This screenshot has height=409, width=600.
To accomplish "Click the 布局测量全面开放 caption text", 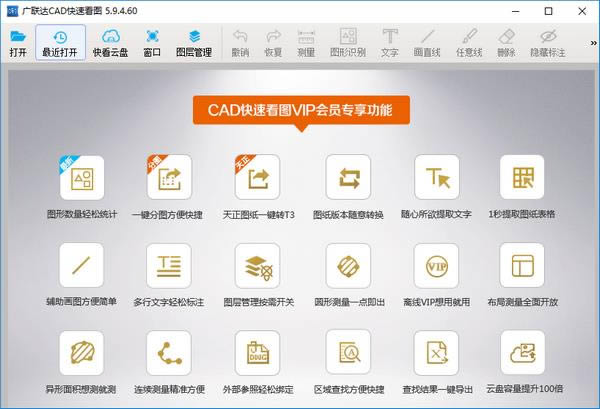I will [x=523, y=302].
